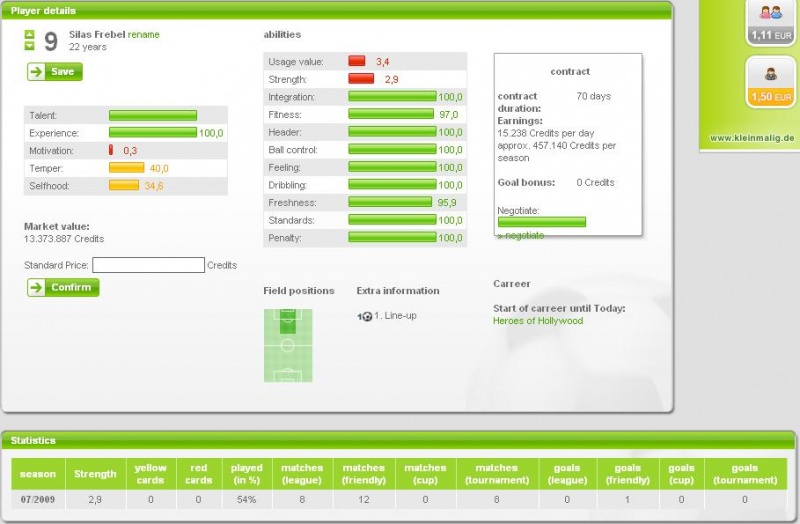
Task: Focus the Standard Price input field
Action: pyautogui.click(x=148, y=265)
